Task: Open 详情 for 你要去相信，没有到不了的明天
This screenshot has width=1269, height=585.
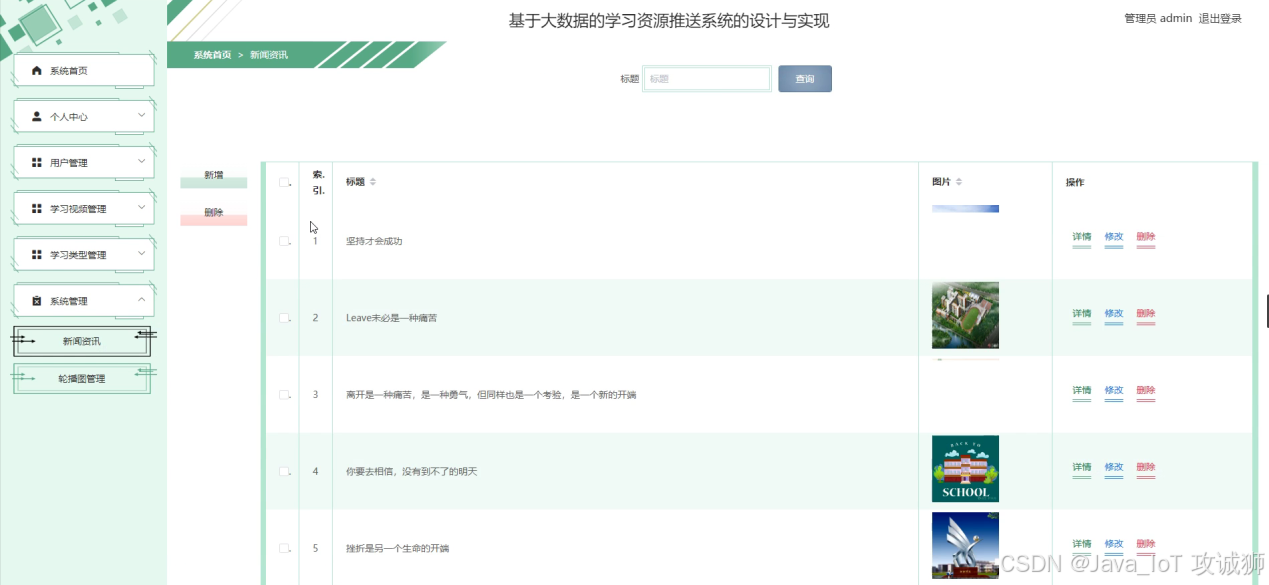Action: (1082, 468)
